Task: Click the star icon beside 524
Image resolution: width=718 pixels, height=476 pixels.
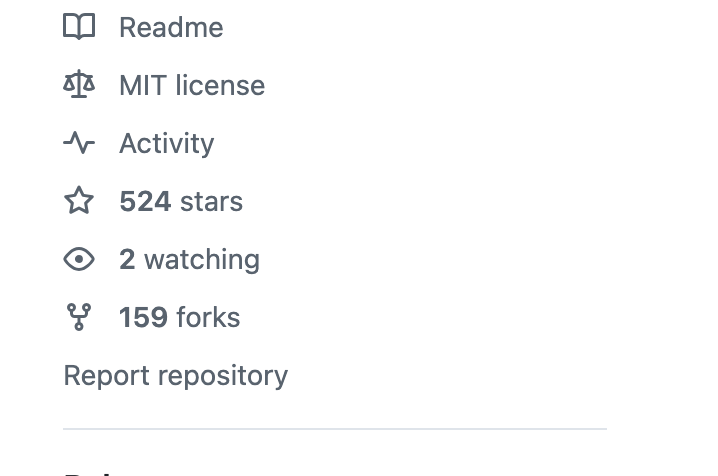Action: [x=79, y=201]
